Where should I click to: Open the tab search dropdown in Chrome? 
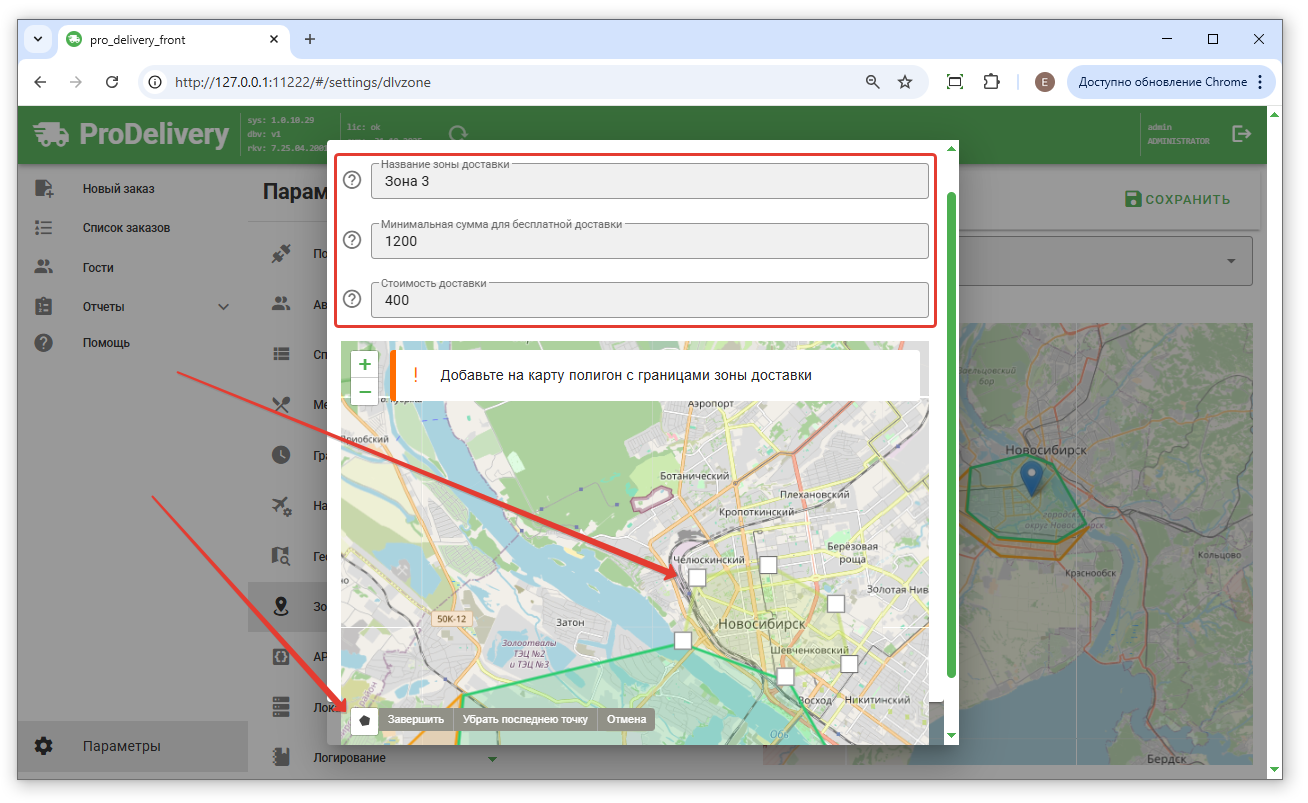(38, 39)
